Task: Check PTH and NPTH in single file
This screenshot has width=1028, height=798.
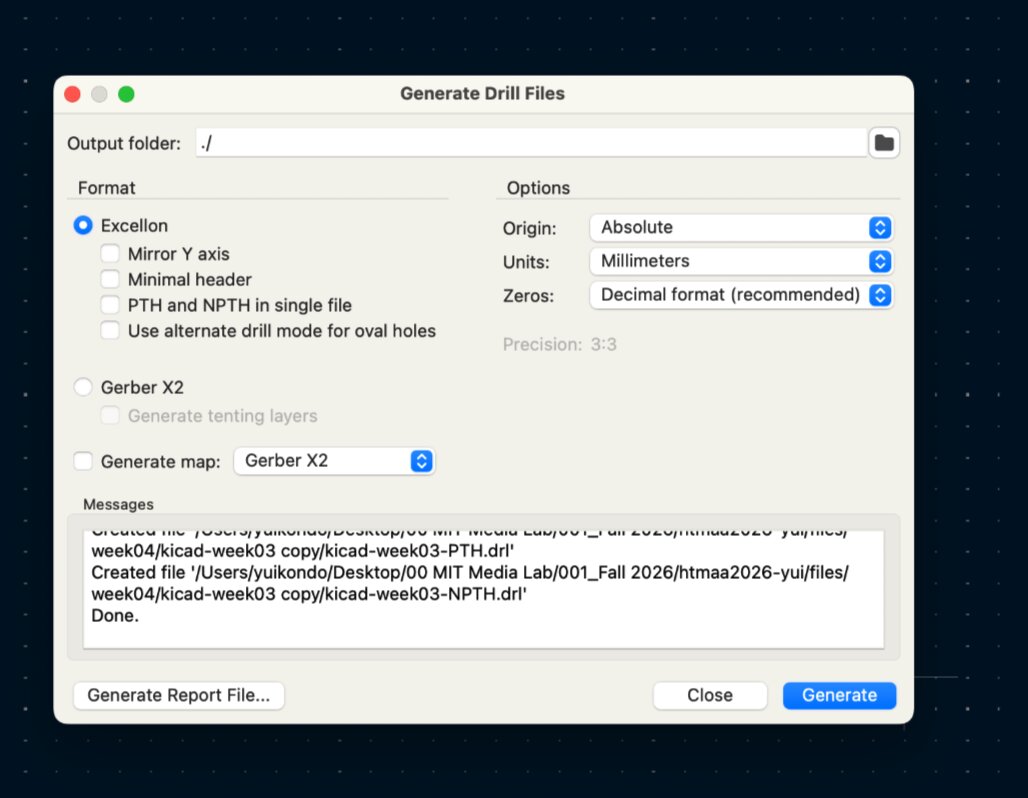Action: click(110, 305)
